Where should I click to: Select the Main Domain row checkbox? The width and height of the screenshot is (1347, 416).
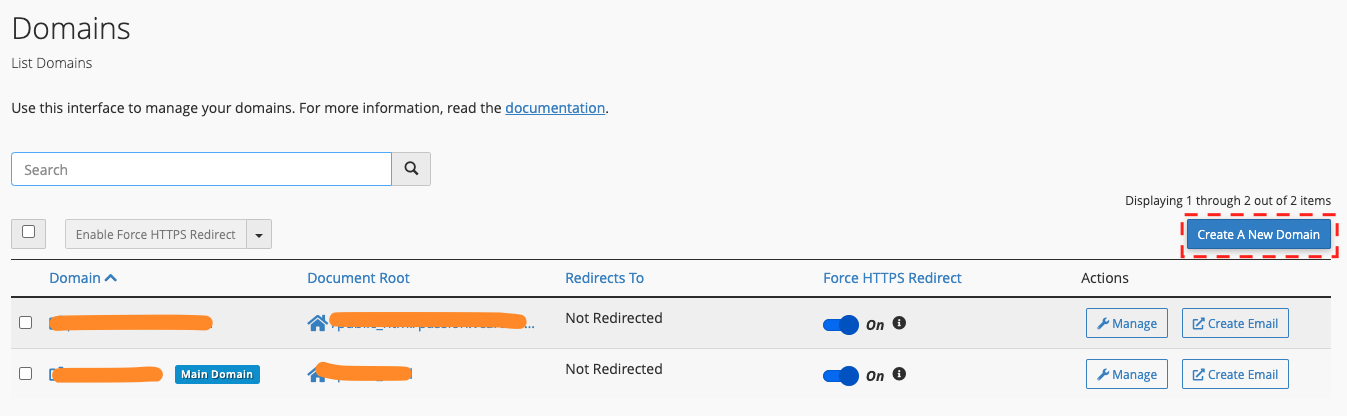(x=26, y=373)
